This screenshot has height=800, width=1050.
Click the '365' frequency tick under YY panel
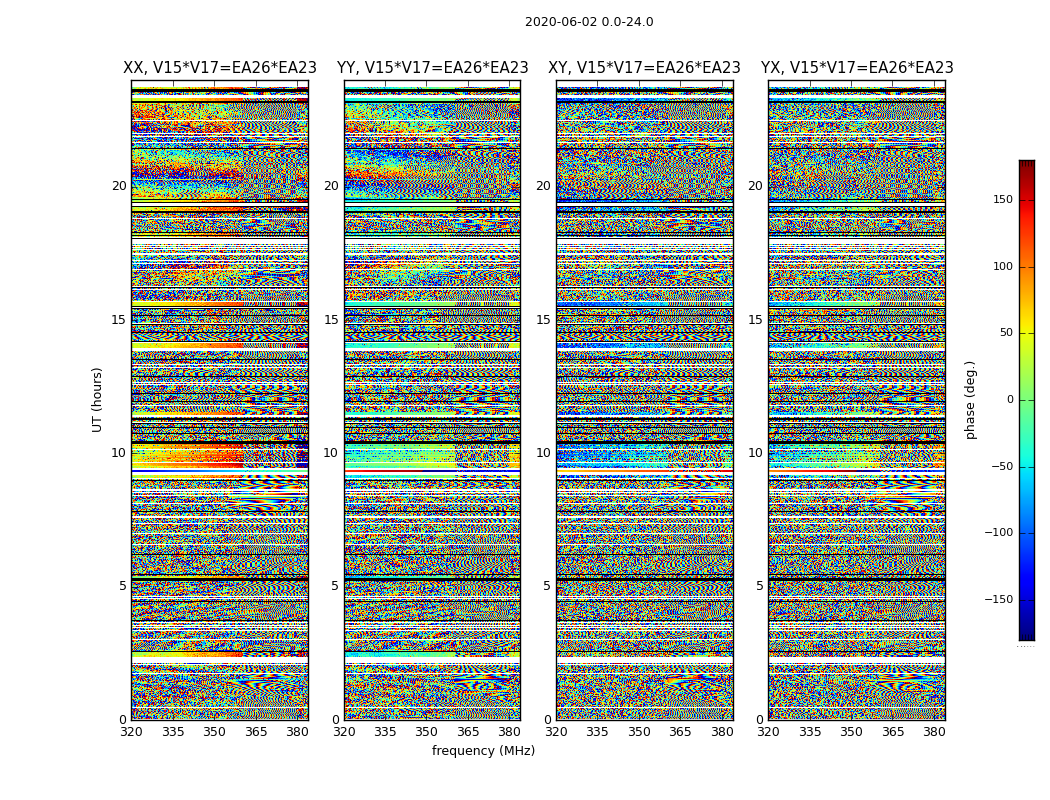(x=468, y=732)
